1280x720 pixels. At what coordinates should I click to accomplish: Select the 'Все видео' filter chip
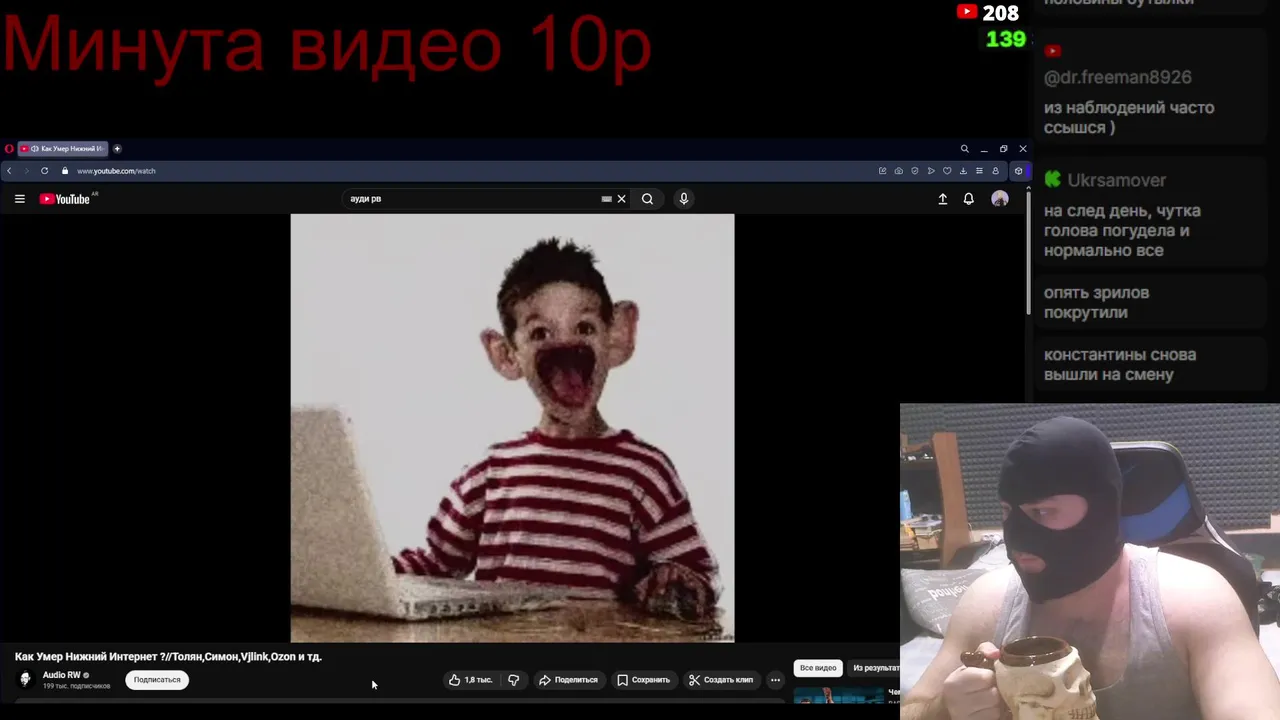pyautogui.click(x=818, y=668)
